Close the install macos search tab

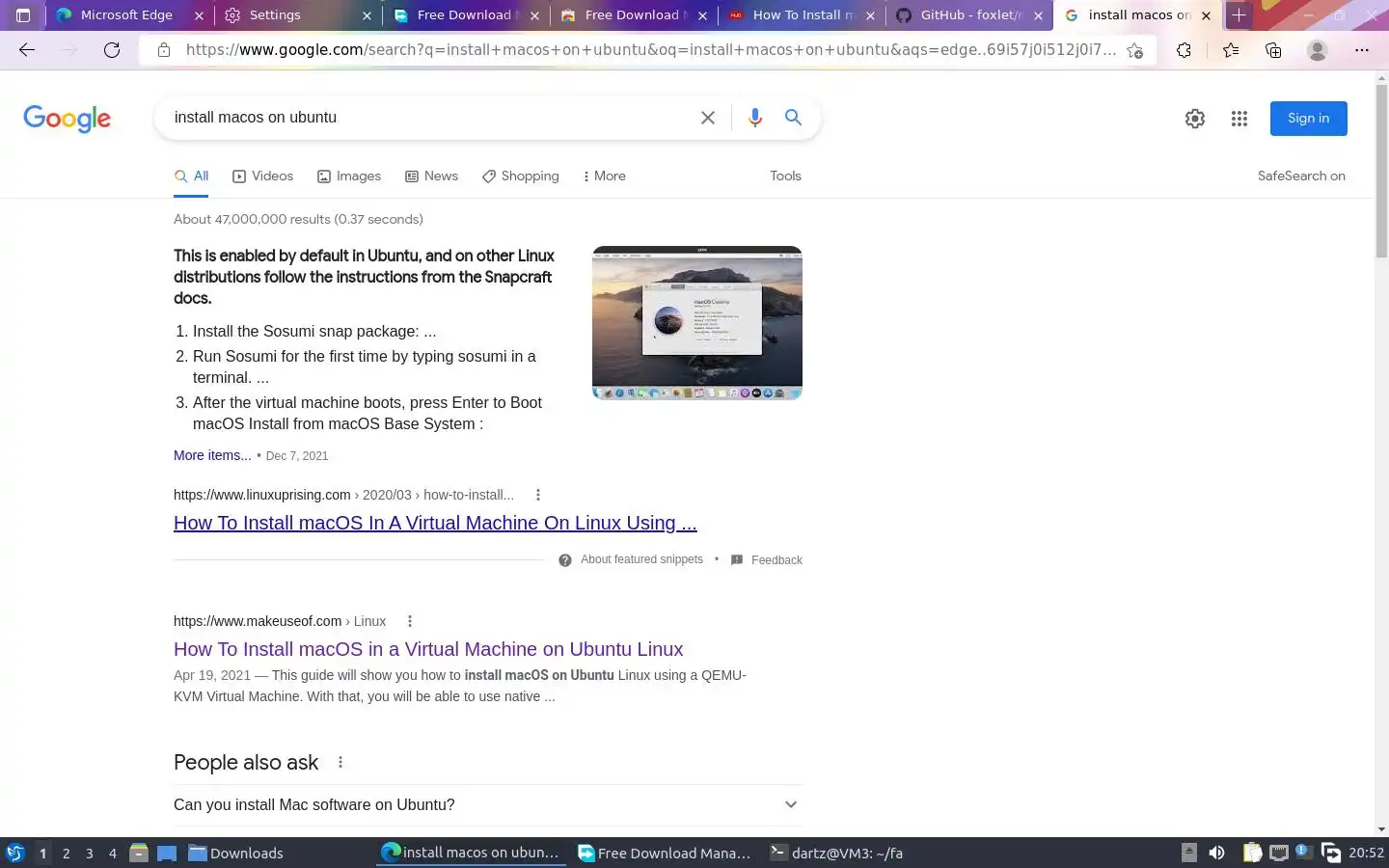click(x=1206, y=15)
